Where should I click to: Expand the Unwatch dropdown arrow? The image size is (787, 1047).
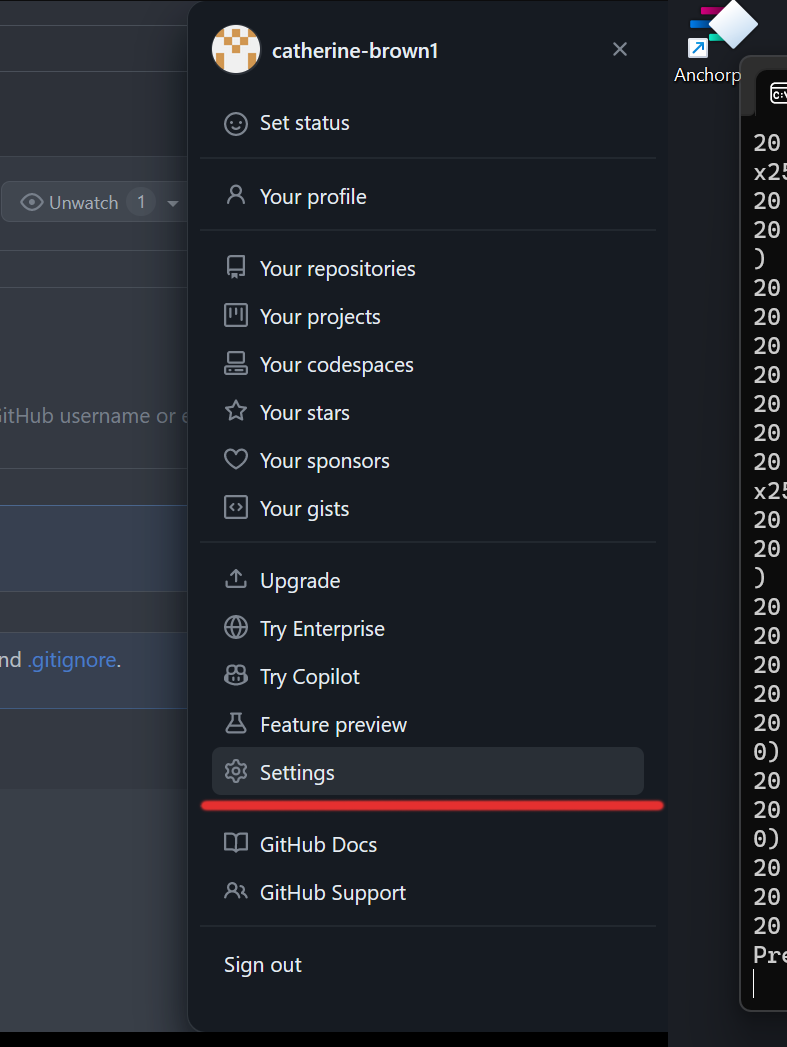click(x=173, y=202)
